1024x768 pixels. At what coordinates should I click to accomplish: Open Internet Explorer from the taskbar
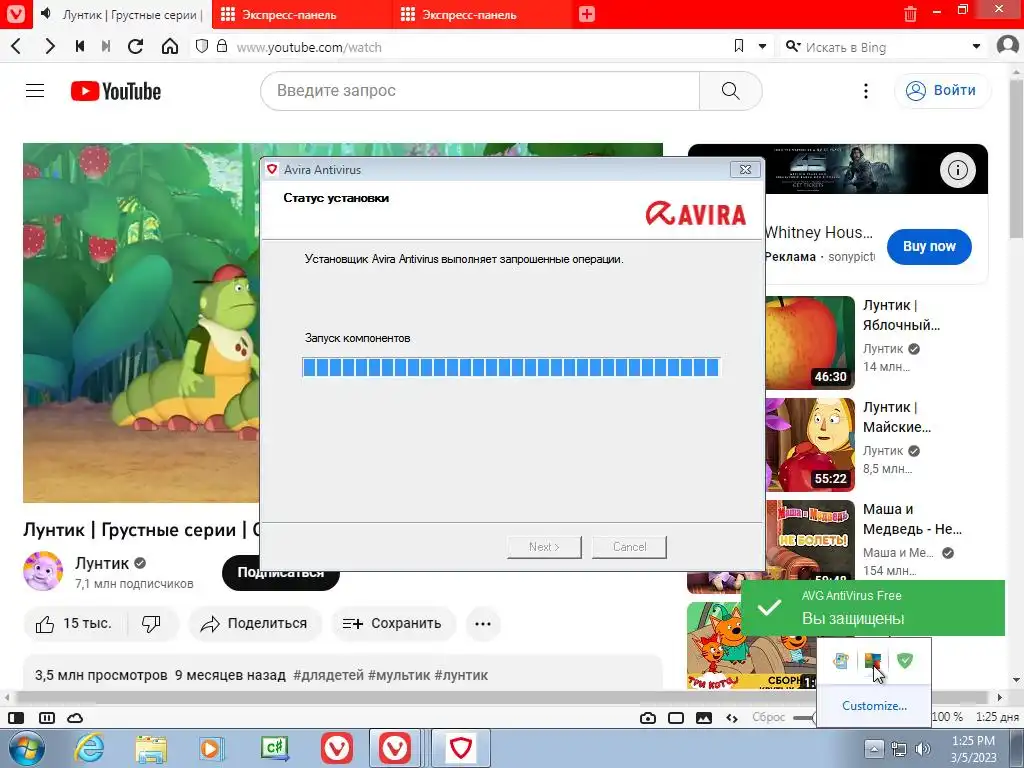89,748
